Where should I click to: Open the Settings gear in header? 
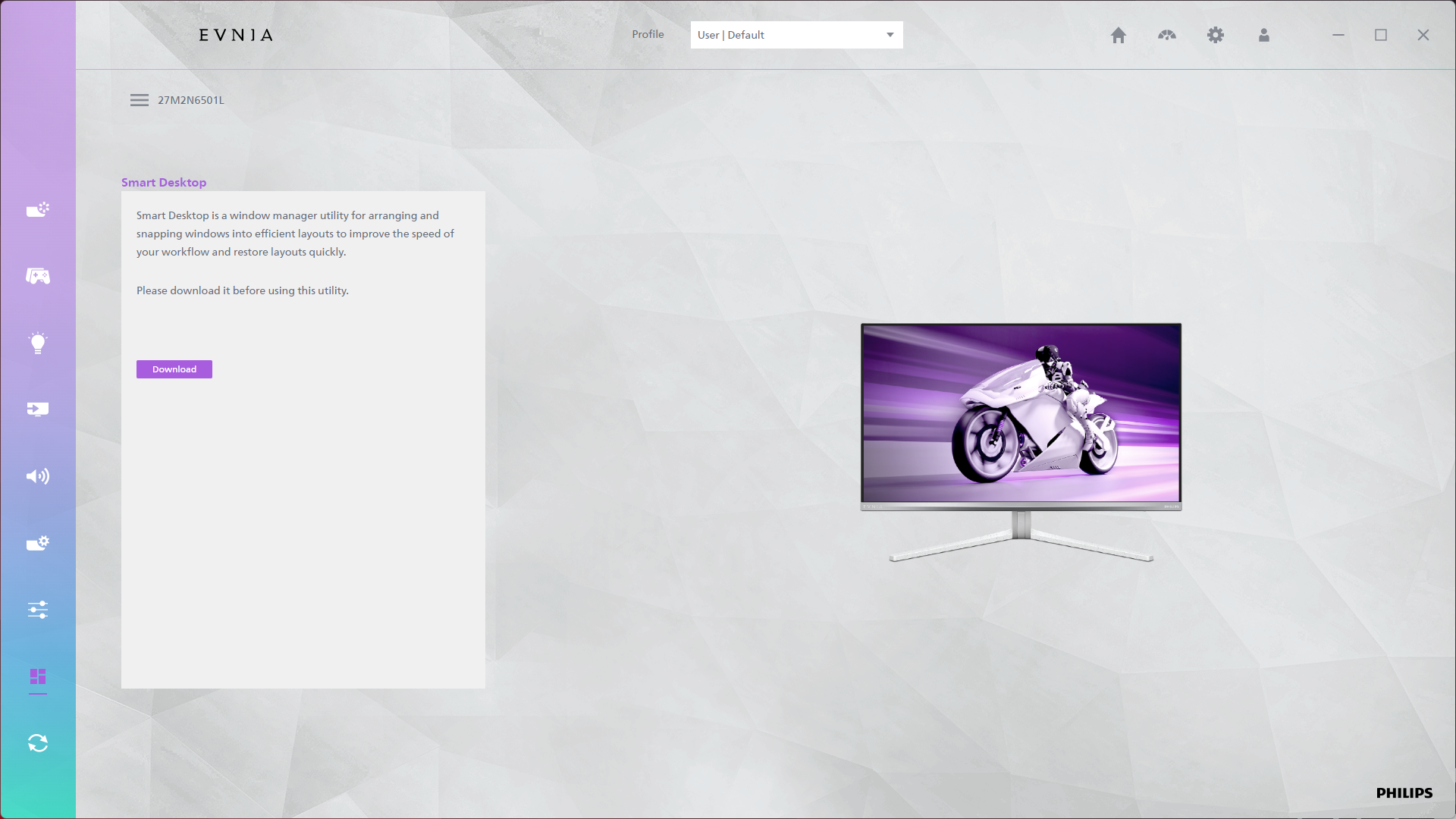(1216, 35)
